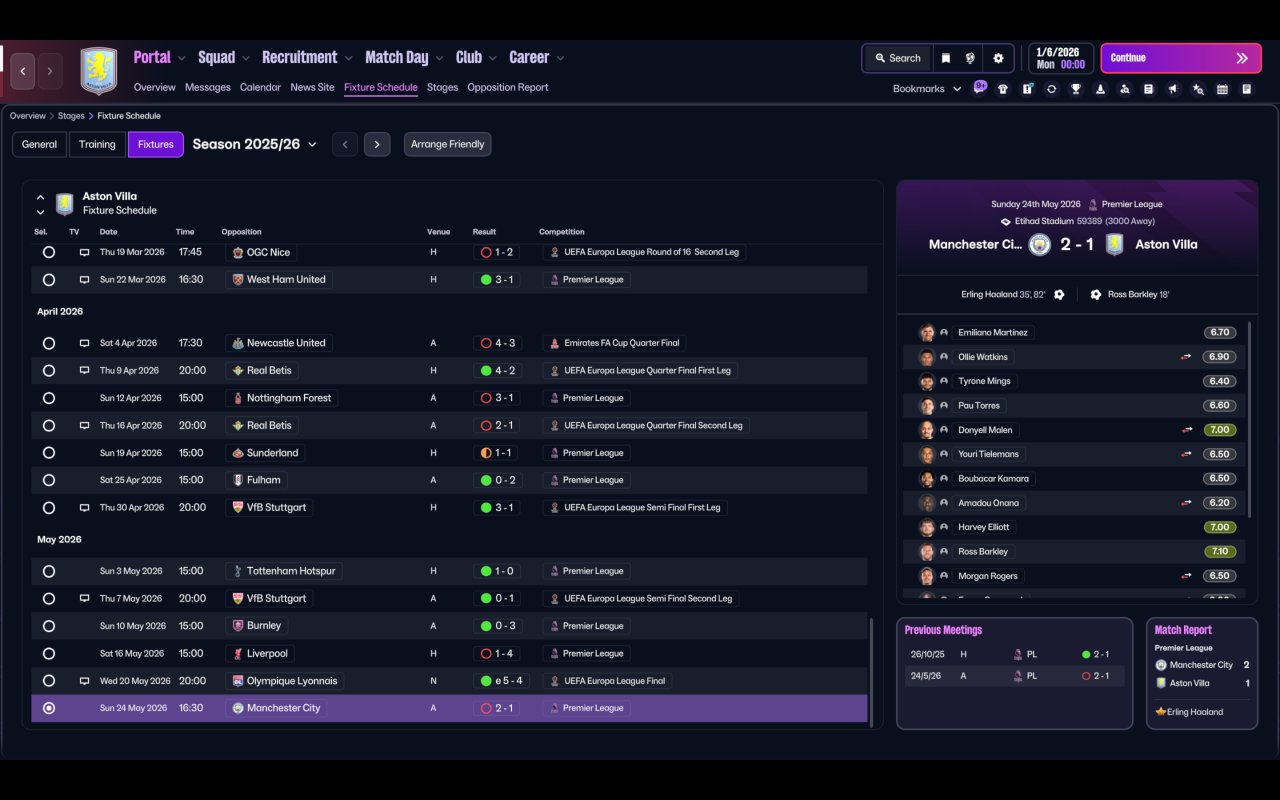Click the player ratings list scrollbar
Viewport: 1280px width, 800px height.
(x=1249, y=420)
